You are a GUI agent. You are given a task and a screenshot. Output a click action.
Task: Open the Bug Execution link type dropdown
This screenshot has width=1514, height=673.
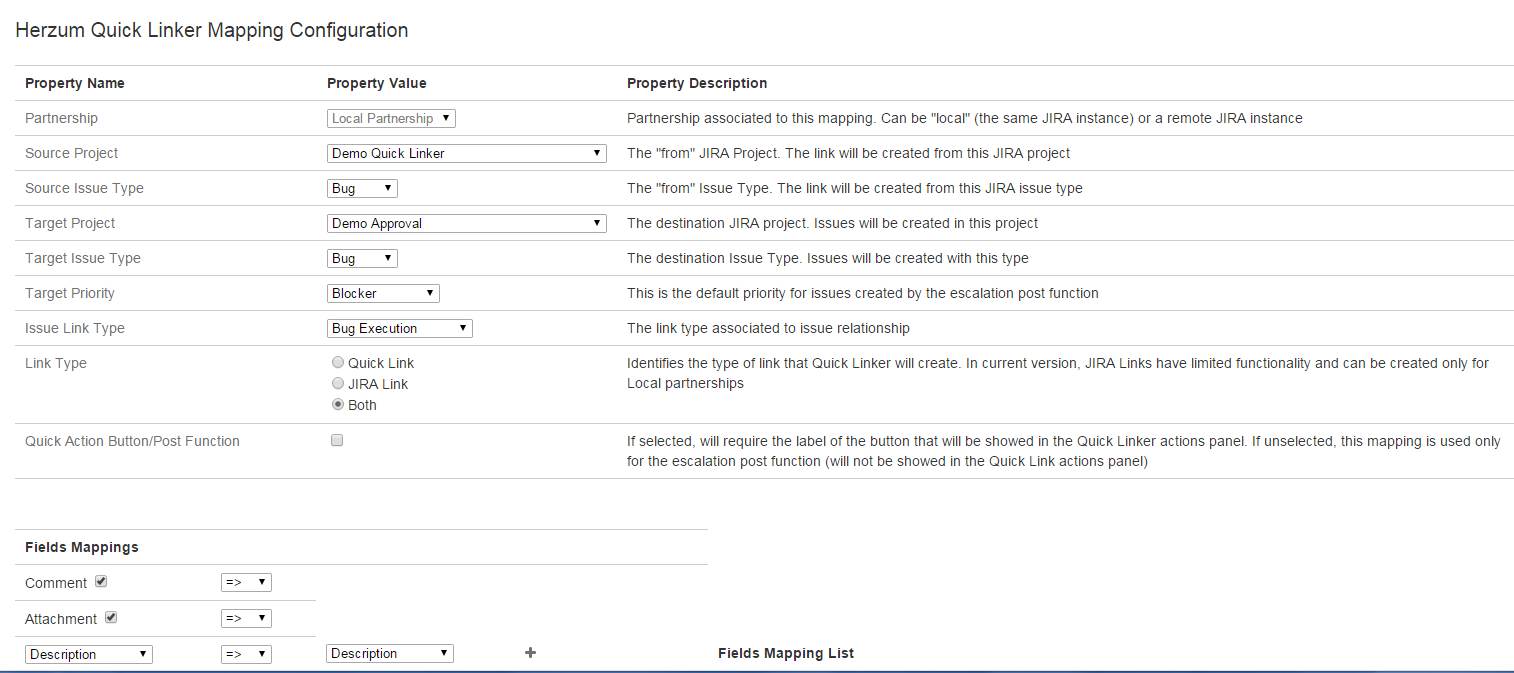coord(399,328)
